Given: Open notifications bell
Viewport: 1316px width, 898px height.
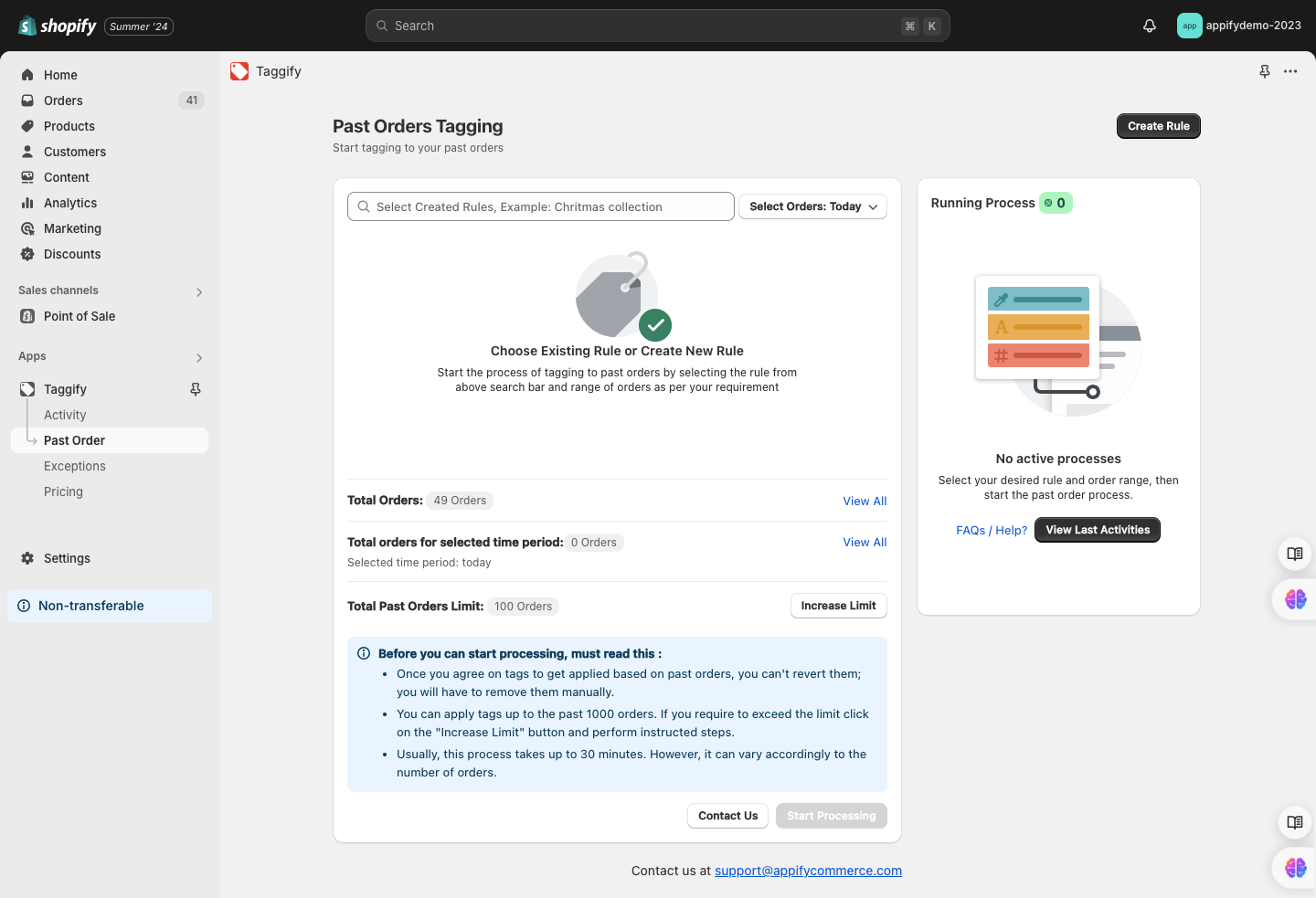Looking at the screenshot, I should click(x=1150, y=26).
